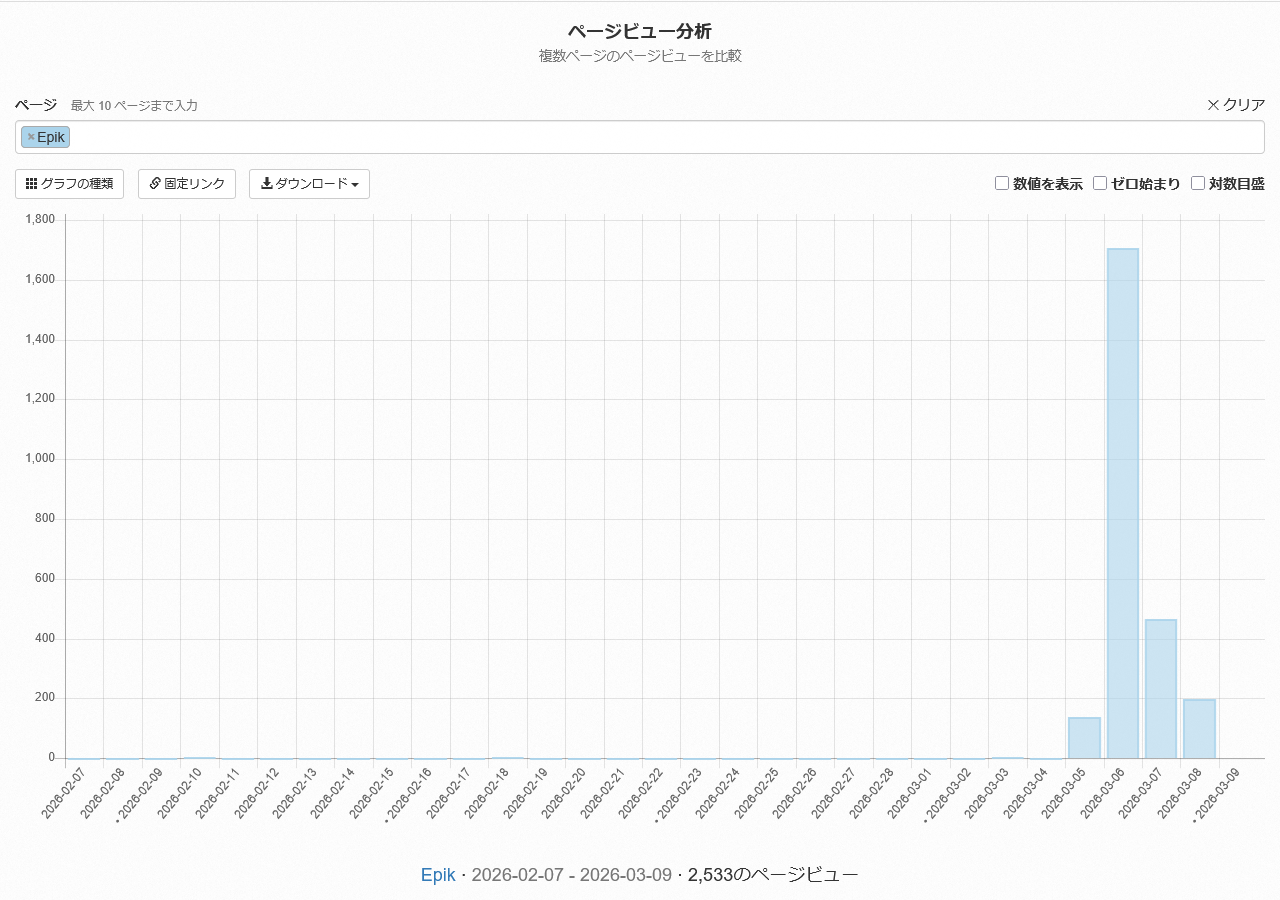Enable the 数値を表示 checkbox
The image size is (1280, 900).
point(1002,183)
